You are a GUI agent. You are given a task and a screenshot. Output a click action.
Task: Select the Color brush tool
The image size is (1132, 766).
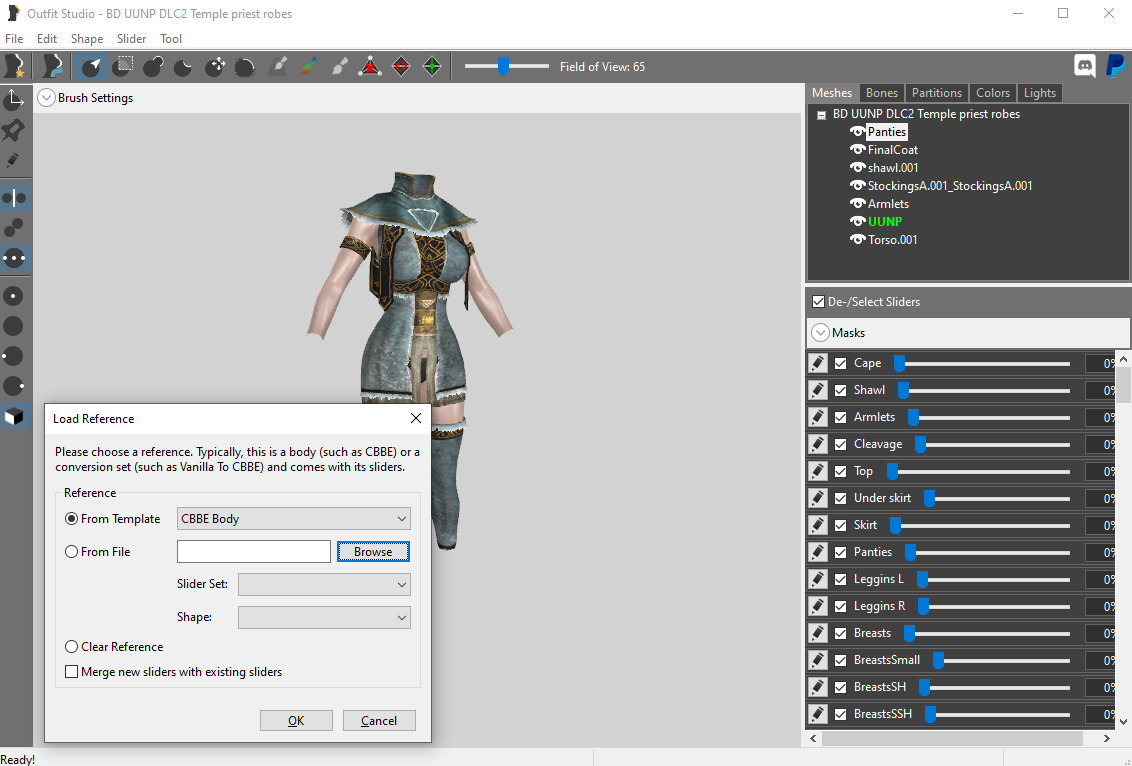(x=309, y=66)
